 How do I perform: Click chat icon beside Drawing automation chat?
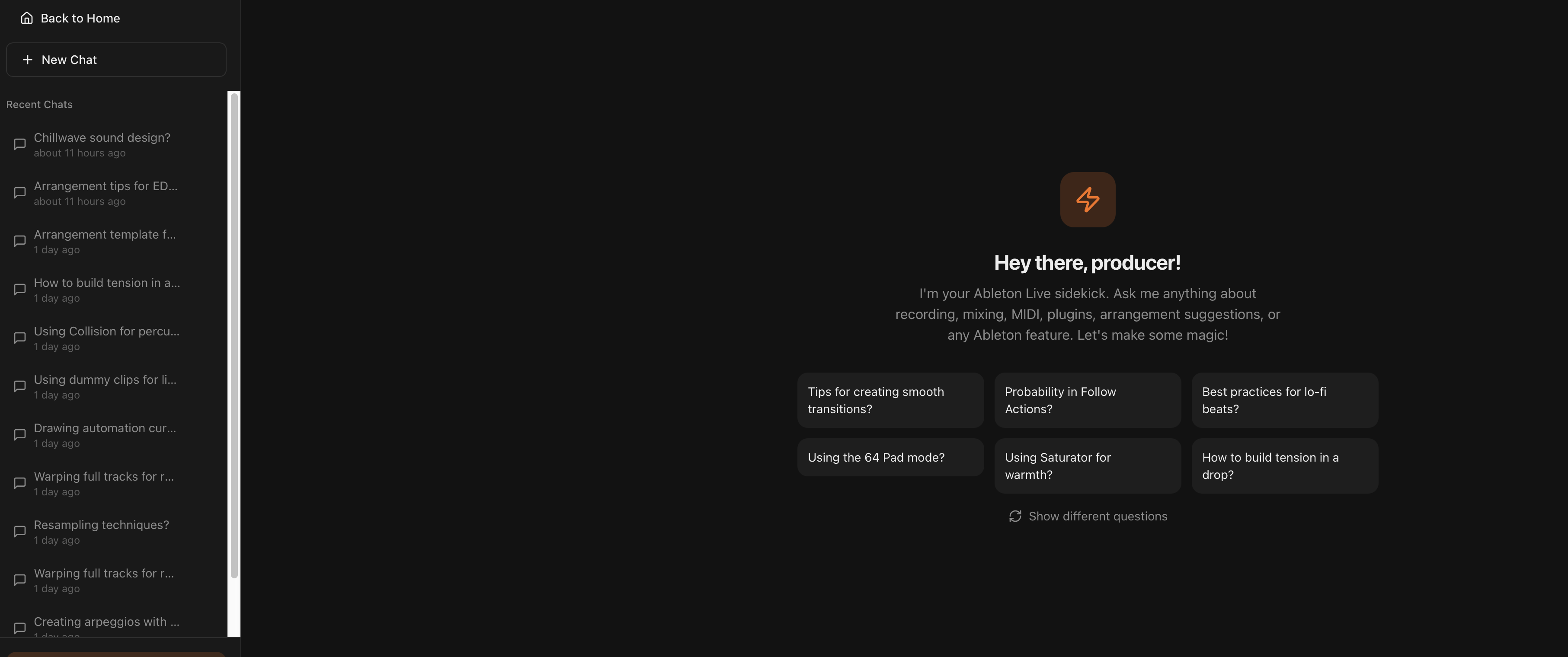coord(19,434)
